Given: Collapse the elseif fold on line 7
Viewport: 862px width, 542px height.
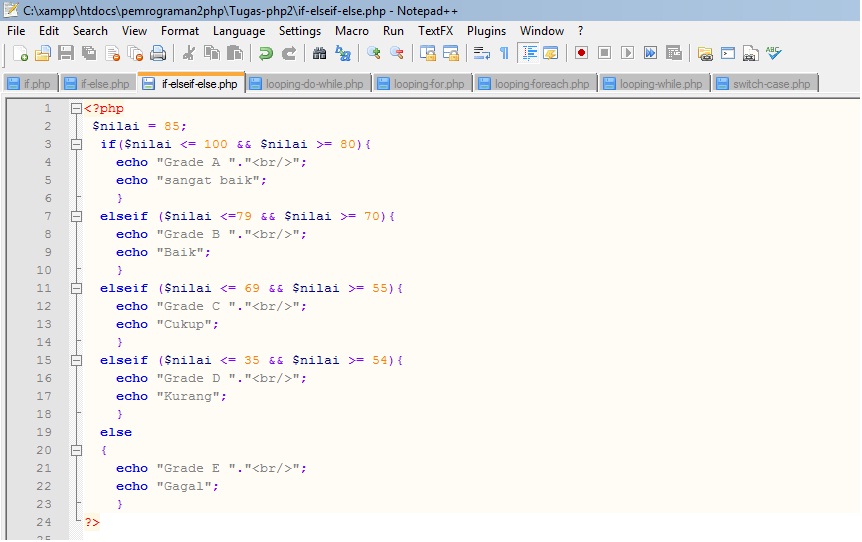Looking at the screenshot, I should pos(76,217).
